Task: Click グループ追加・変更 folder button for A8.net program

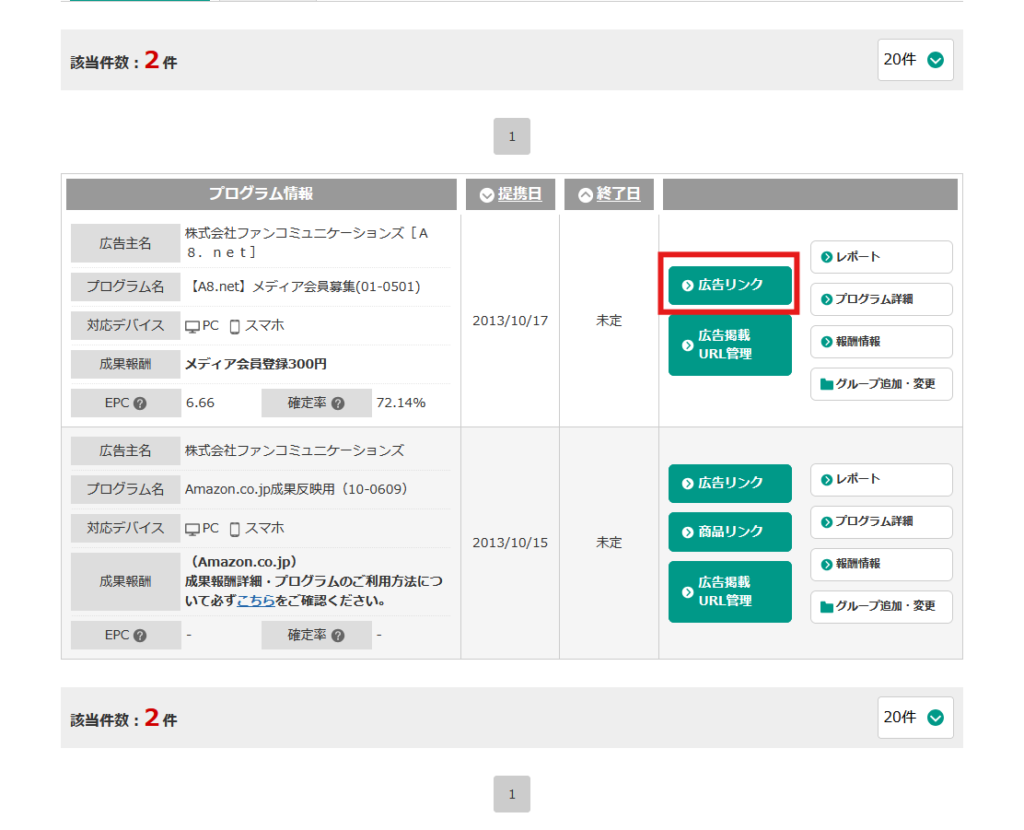Action: (x=881, y=384)
